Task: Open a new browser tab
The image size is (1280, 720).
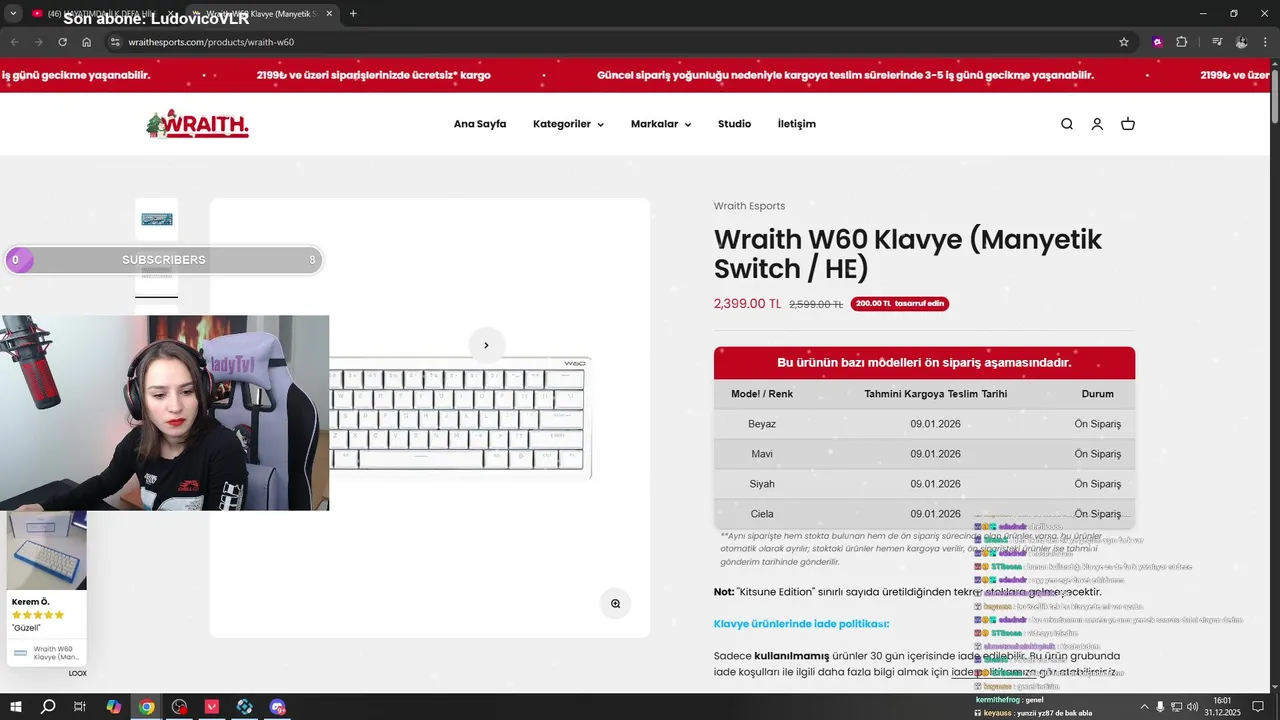Action: [353, 14]
